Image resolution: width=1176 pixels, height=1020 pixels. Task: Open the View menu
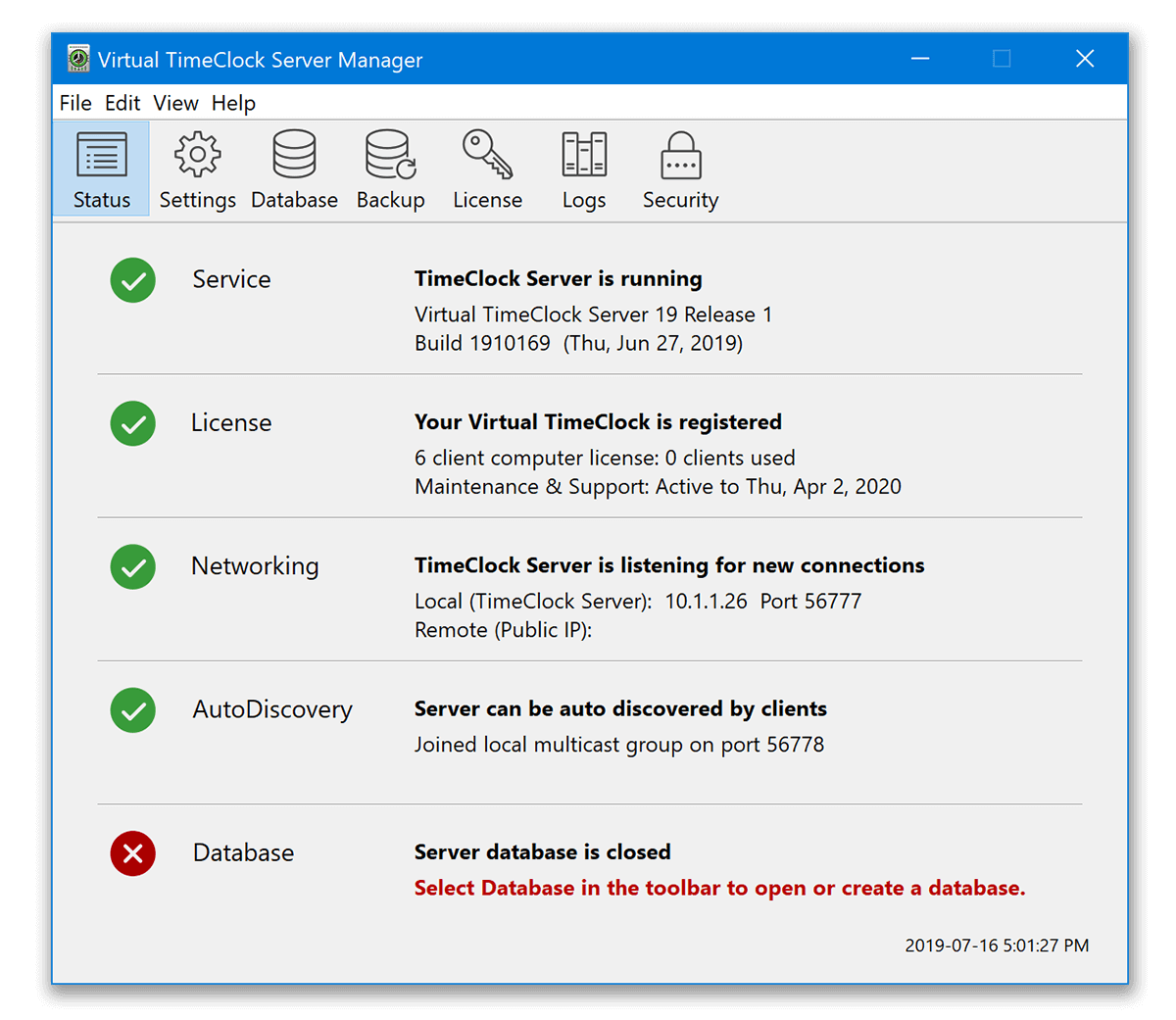click(175, 102)
